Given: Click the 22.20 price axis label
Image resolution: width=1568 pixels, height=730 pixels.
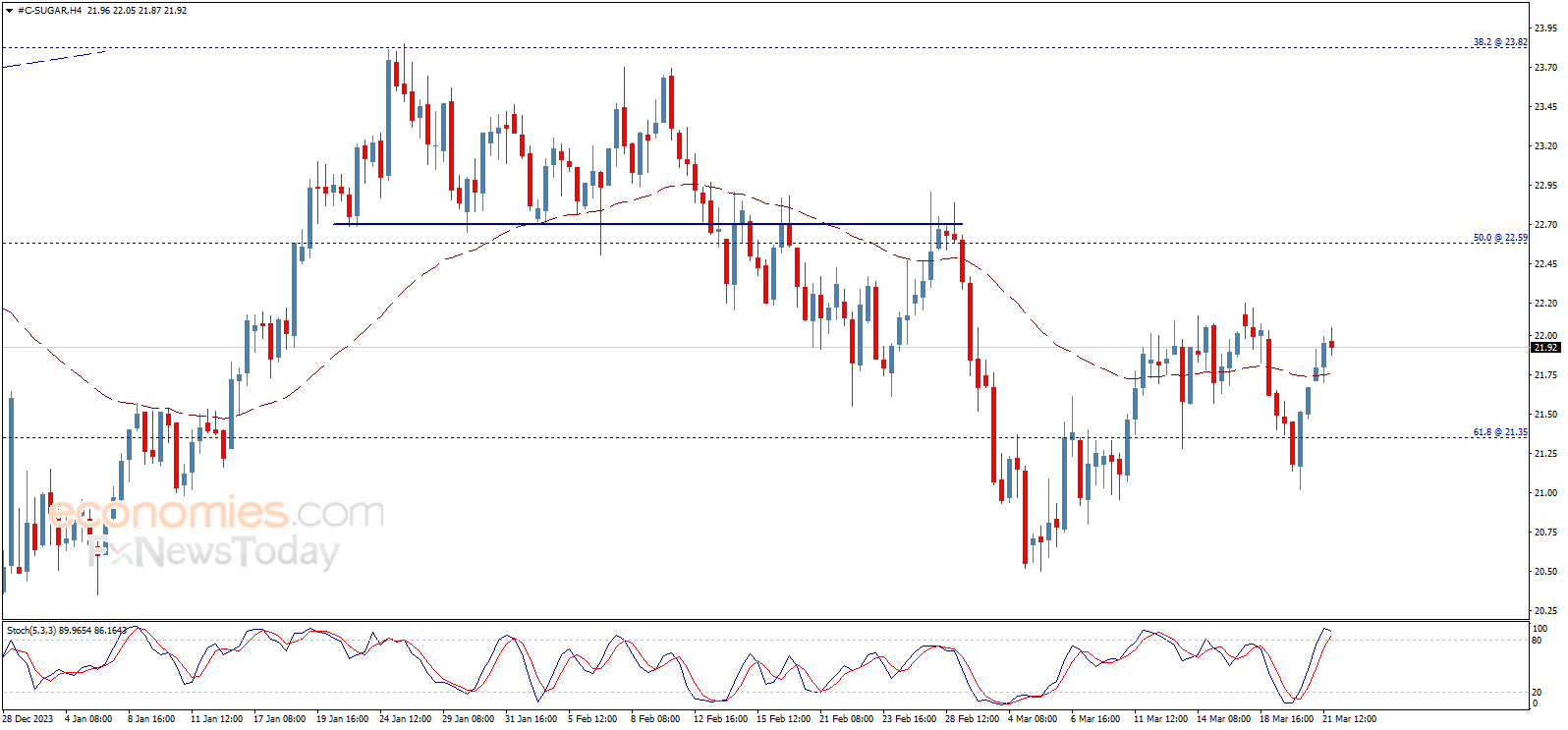Looking at the screenshot, I should (1545, 304).
